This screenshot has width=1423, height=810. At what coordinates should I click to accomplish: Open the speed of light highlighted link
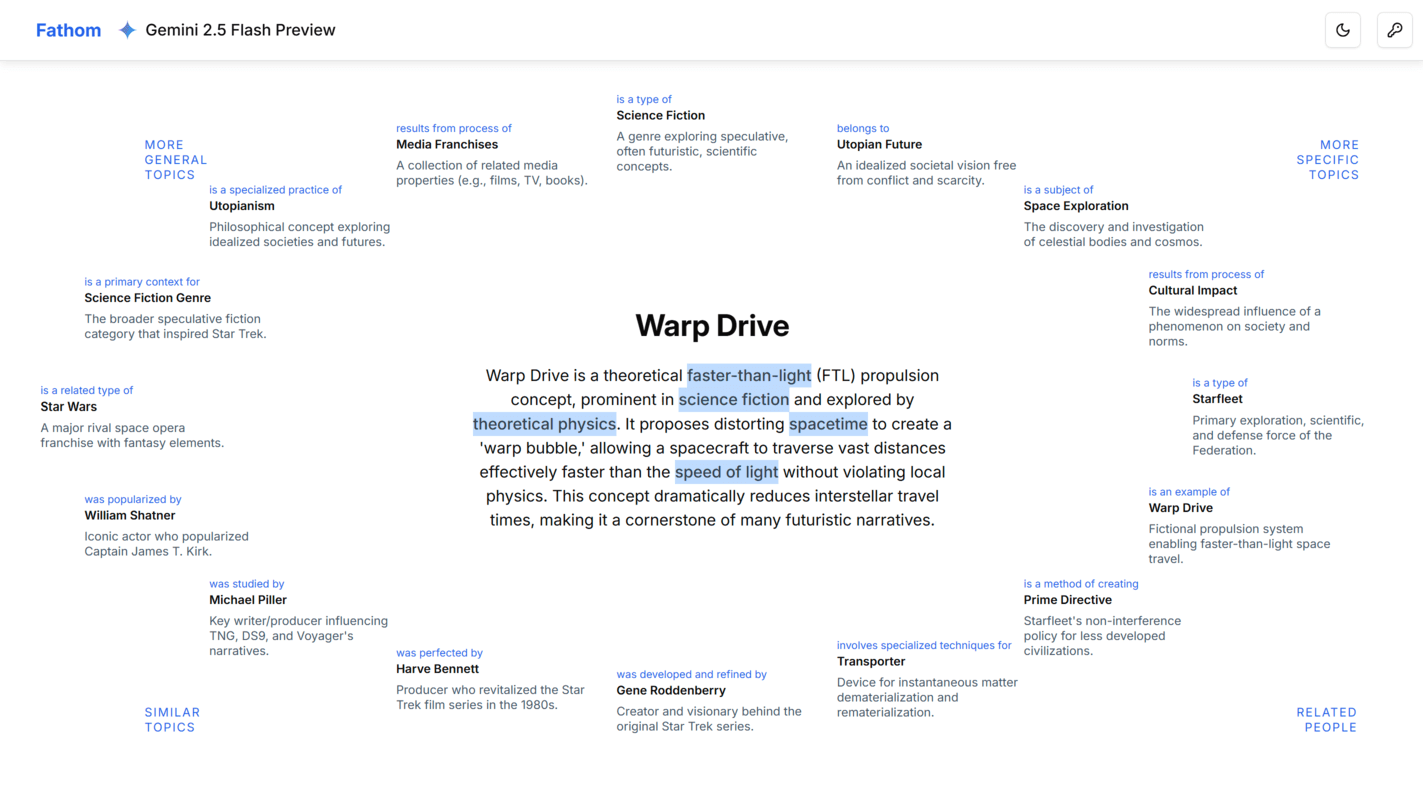726,472
